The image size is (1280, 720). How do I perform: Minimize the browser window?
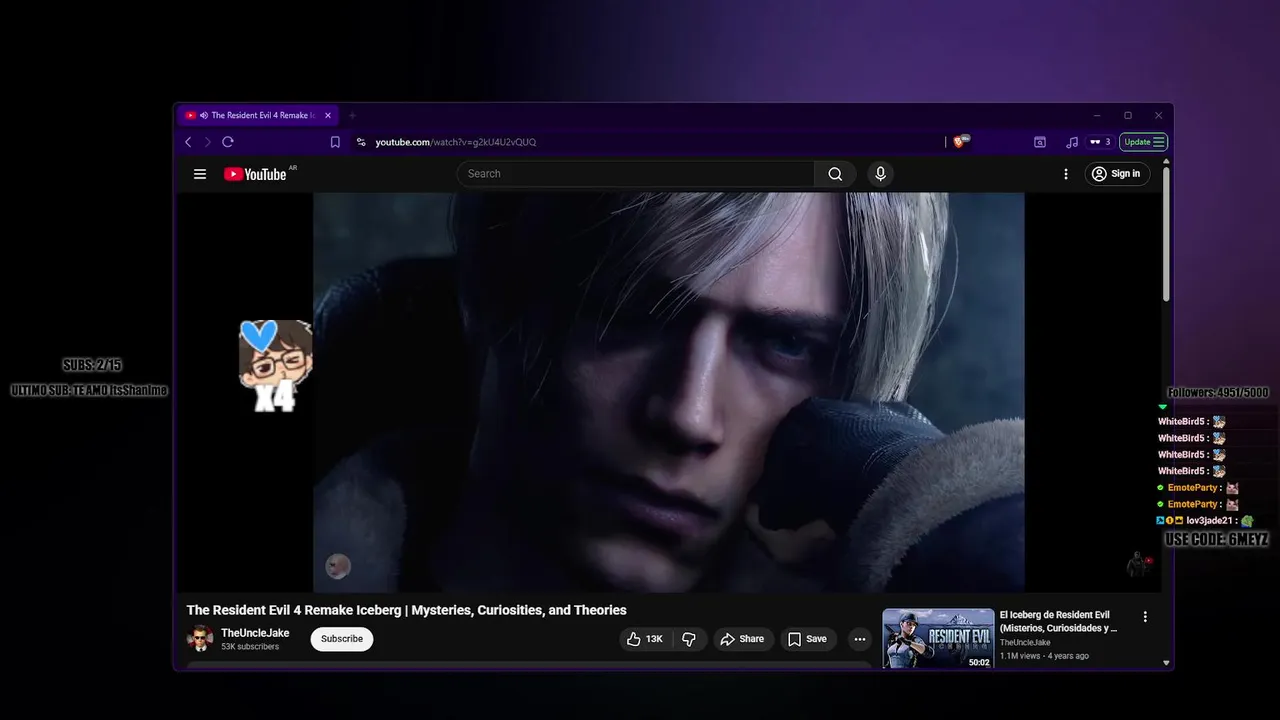click(x=1097, y=116)
